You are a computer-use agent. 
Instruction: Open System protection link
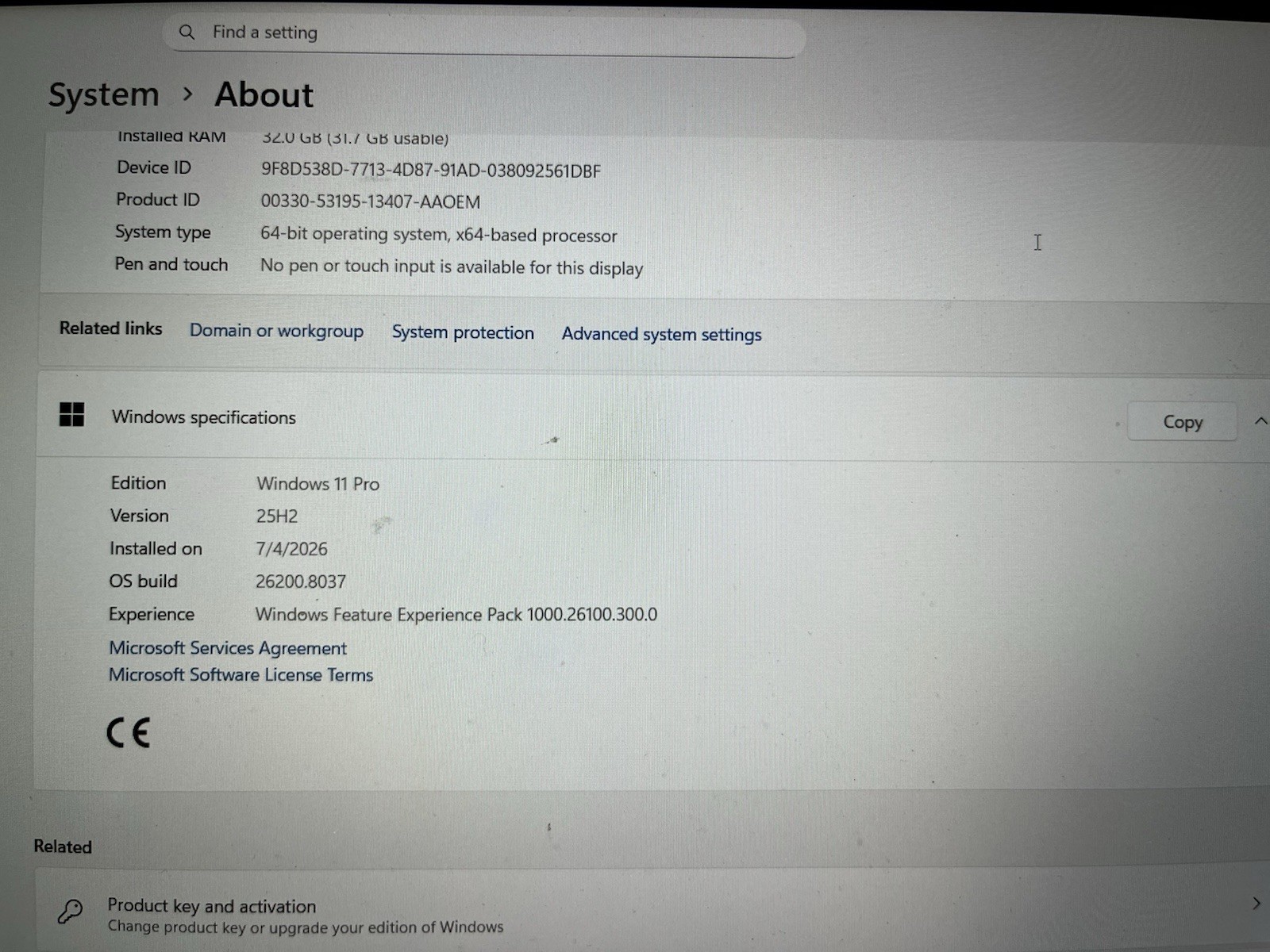(463, 332)
